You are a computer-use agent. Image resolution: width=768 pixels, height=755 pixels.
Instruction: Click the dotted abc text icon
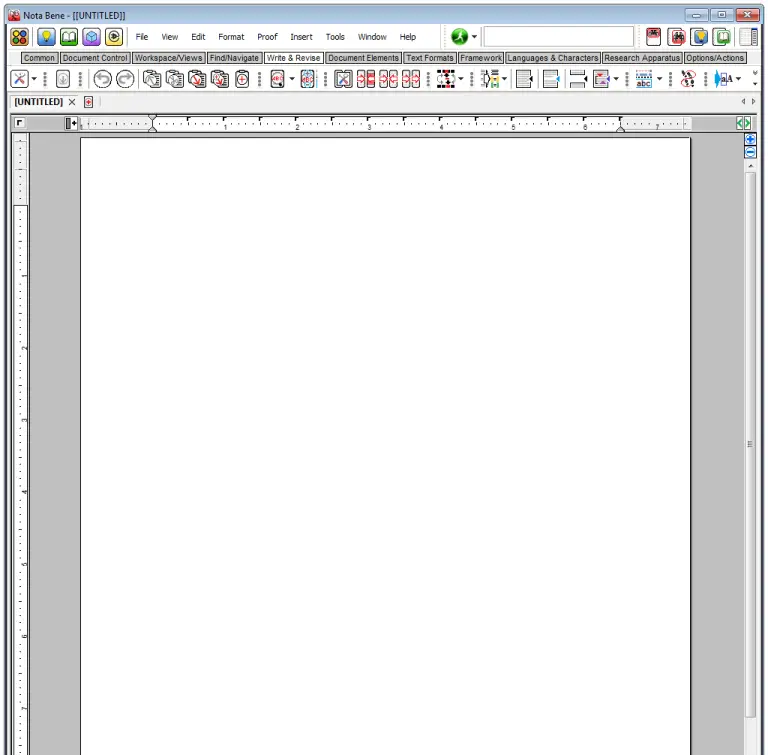(644, 78)
